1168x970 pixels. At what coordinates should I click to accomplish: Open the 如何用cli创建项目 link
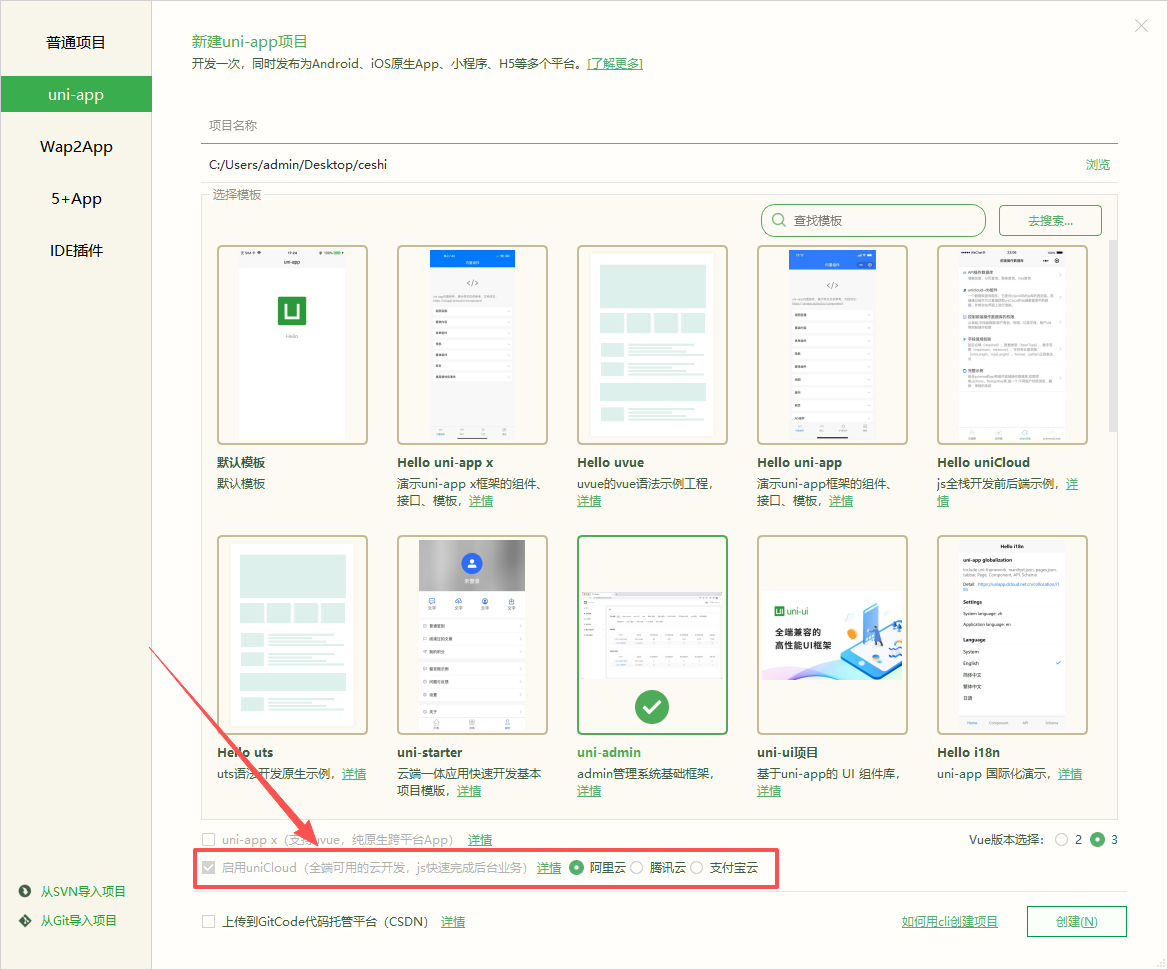tap(949, 922)
